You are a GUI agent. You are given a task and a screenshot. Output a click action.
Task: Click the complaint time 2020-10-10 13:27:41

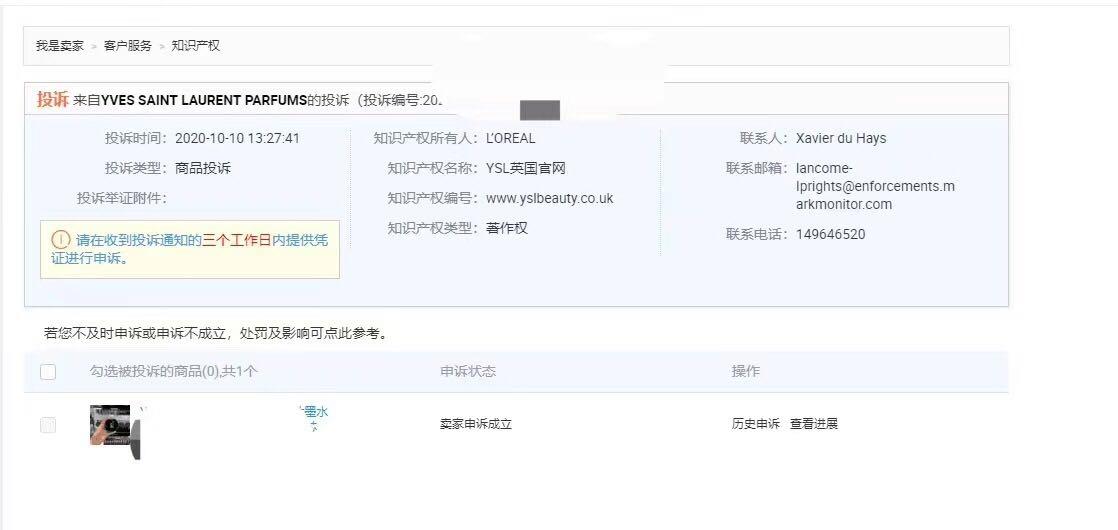point(237,138)
